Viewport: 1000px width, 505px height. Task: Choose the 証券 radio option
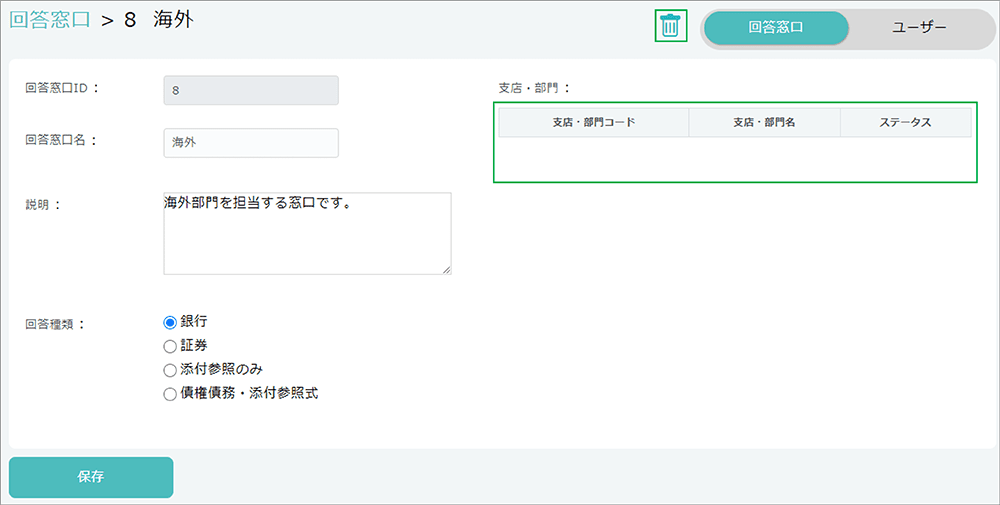[169, 346]
